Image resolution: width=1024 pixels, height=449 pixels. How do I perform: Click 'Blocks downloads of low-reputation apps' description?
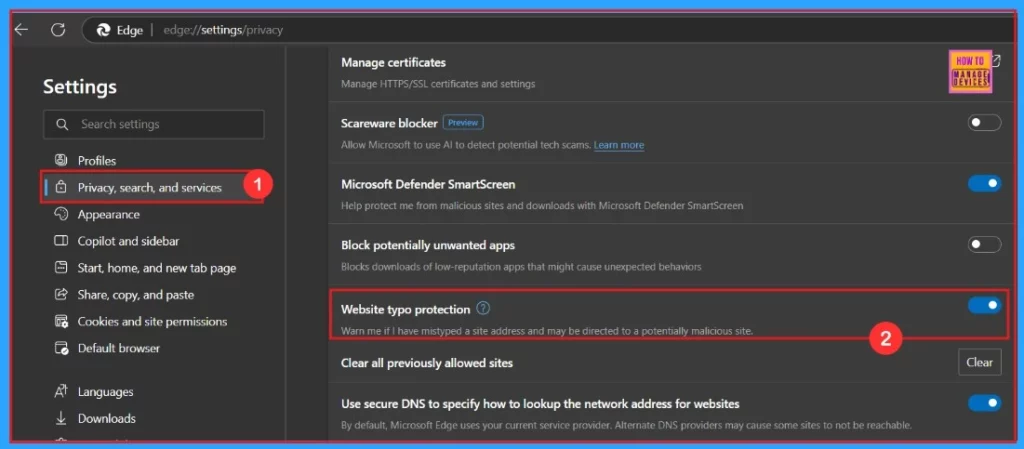click(521, 267)
